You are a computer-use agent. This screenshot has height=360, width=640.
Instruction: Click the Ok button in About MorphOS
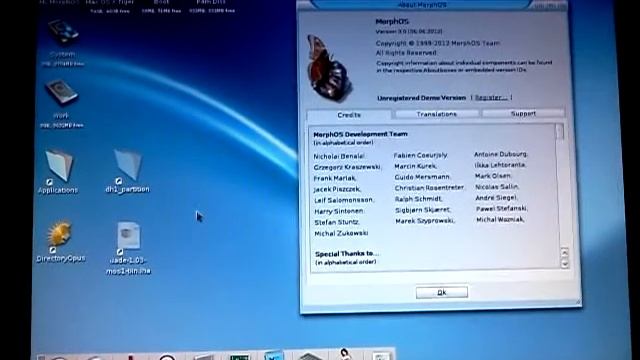(442, 292)
